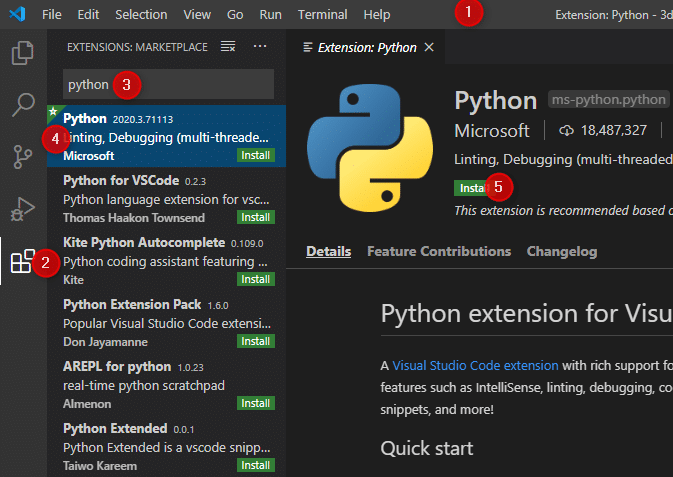Open the Go menu
The width and height of the screenshot is (673, 477).
tap(235, 15)
